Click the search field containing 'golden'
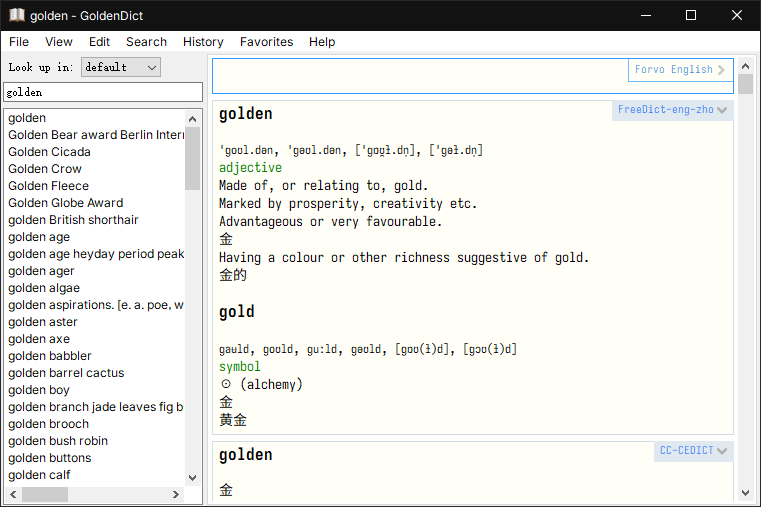Screen dimensions: 761x507 coord(103,92)
